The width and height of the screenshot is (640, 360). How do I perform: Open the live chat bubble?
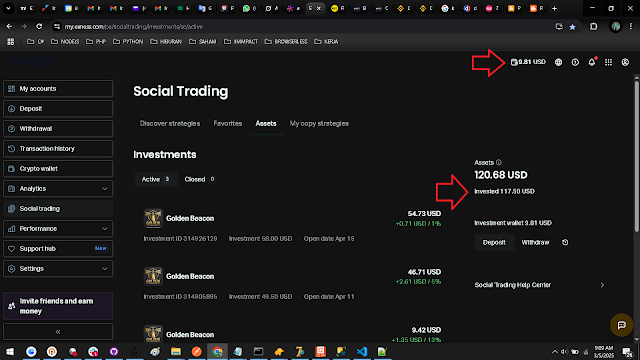tap(621, 325)
